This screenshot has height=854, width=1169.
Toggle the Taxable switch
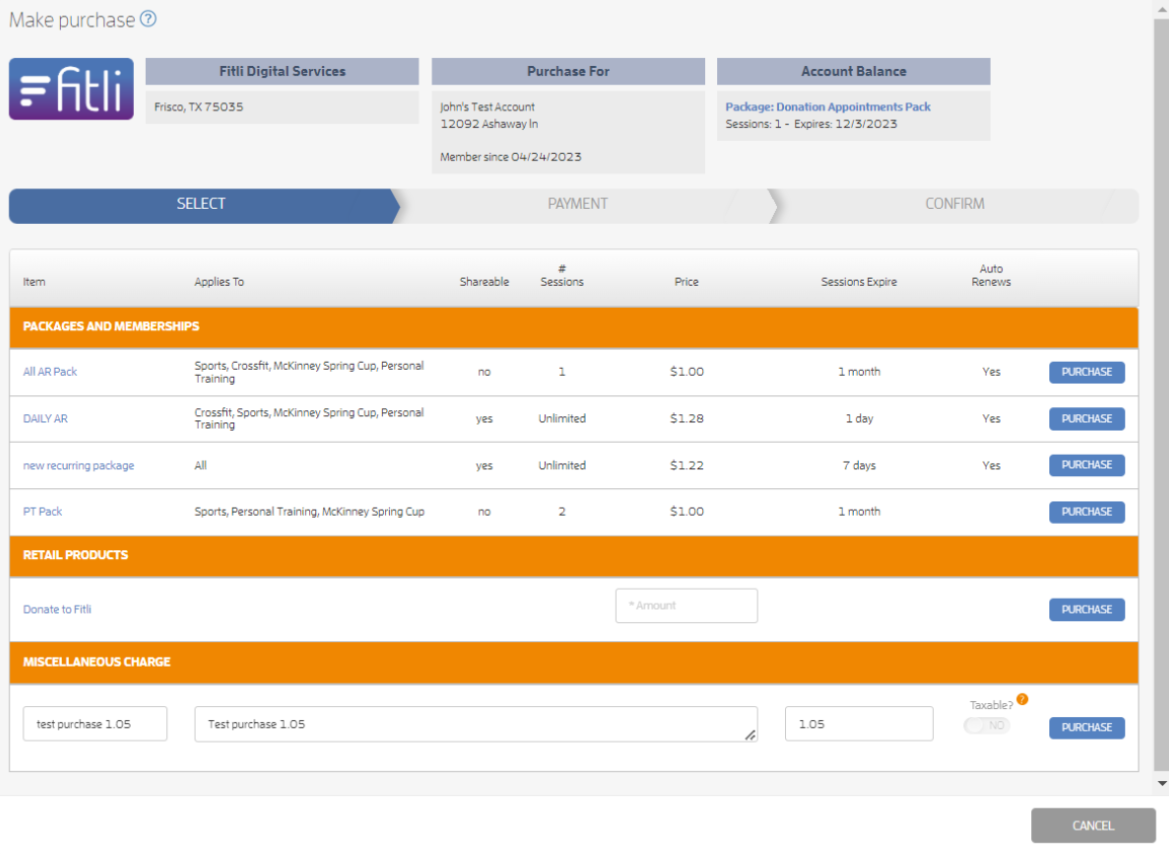click(986, 725)
